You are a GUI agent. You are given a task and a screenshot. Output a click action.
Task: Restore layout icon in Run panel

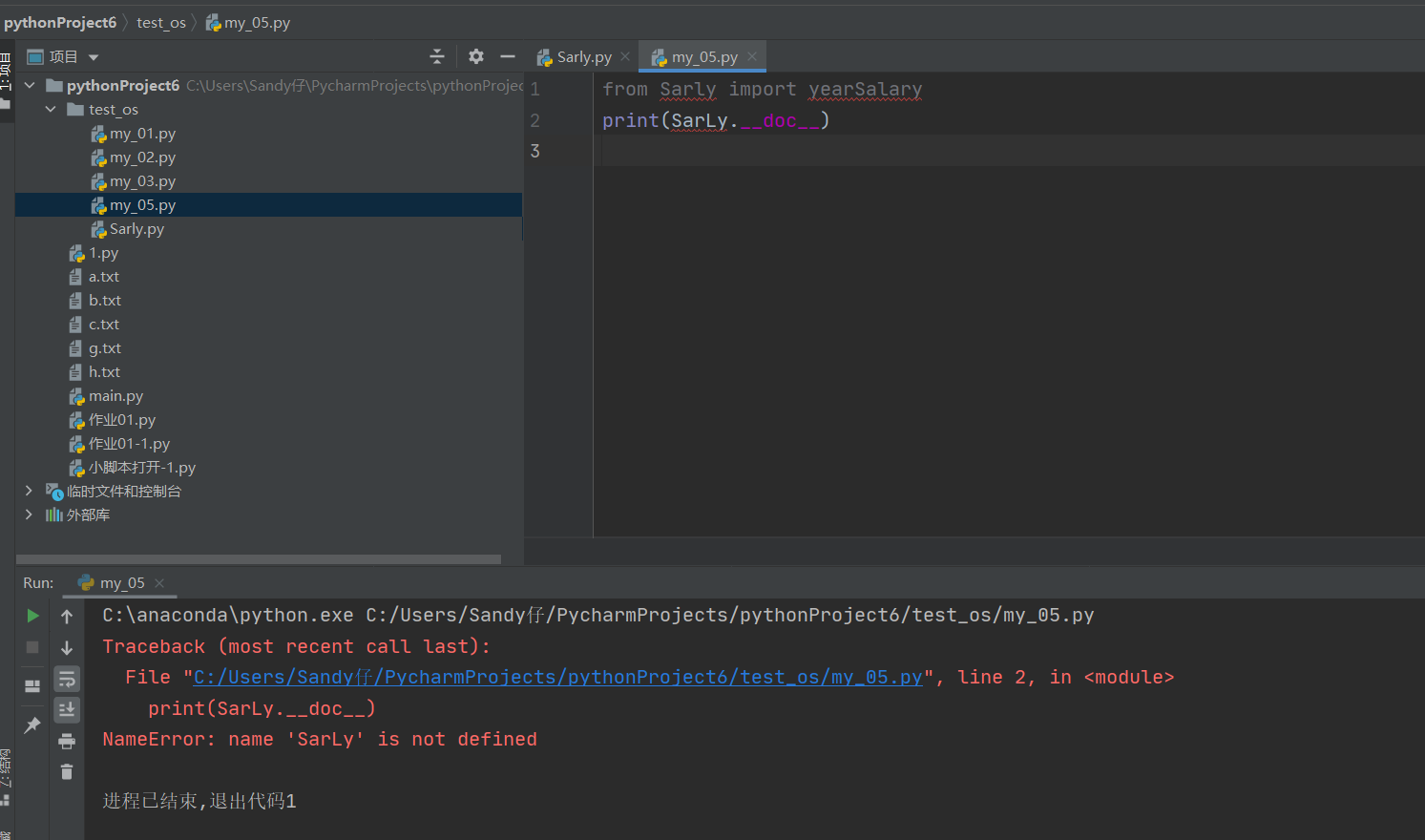point(32,685)
